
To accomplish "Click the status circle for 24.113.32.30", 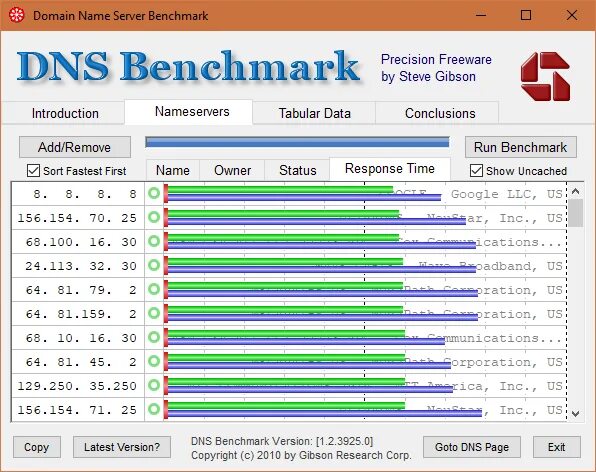I will click(x=154, y=265).
